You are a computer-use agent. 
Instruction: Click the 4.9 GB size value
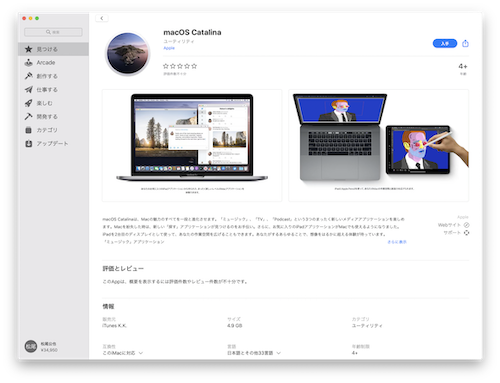coord(235,326)
